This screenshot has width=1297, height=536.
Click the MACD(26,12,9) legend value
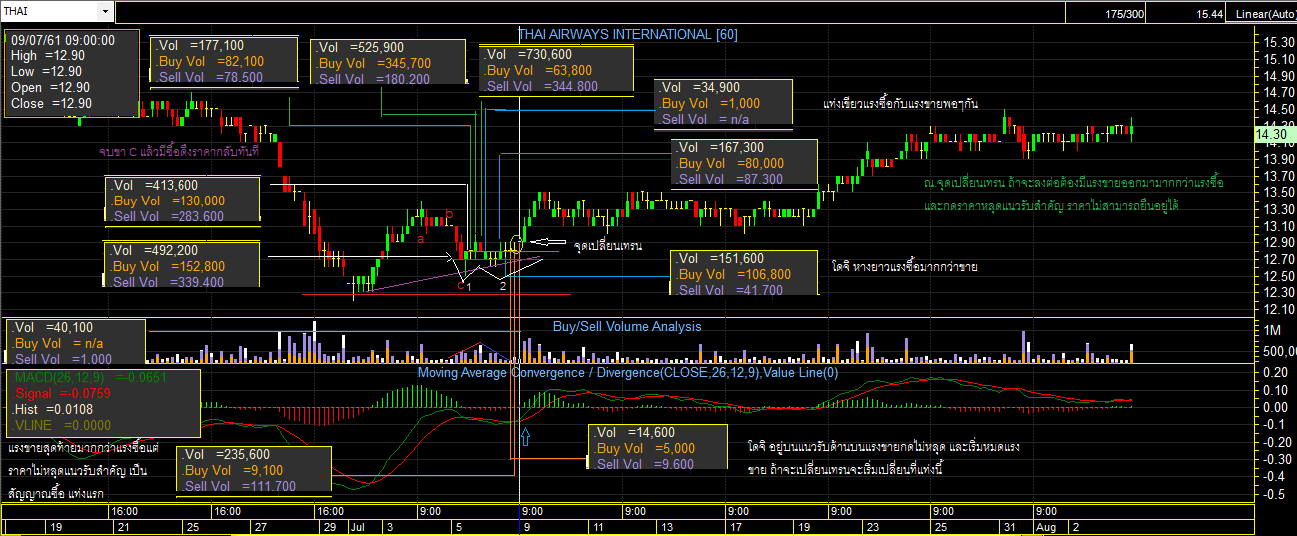coord(89,377)
